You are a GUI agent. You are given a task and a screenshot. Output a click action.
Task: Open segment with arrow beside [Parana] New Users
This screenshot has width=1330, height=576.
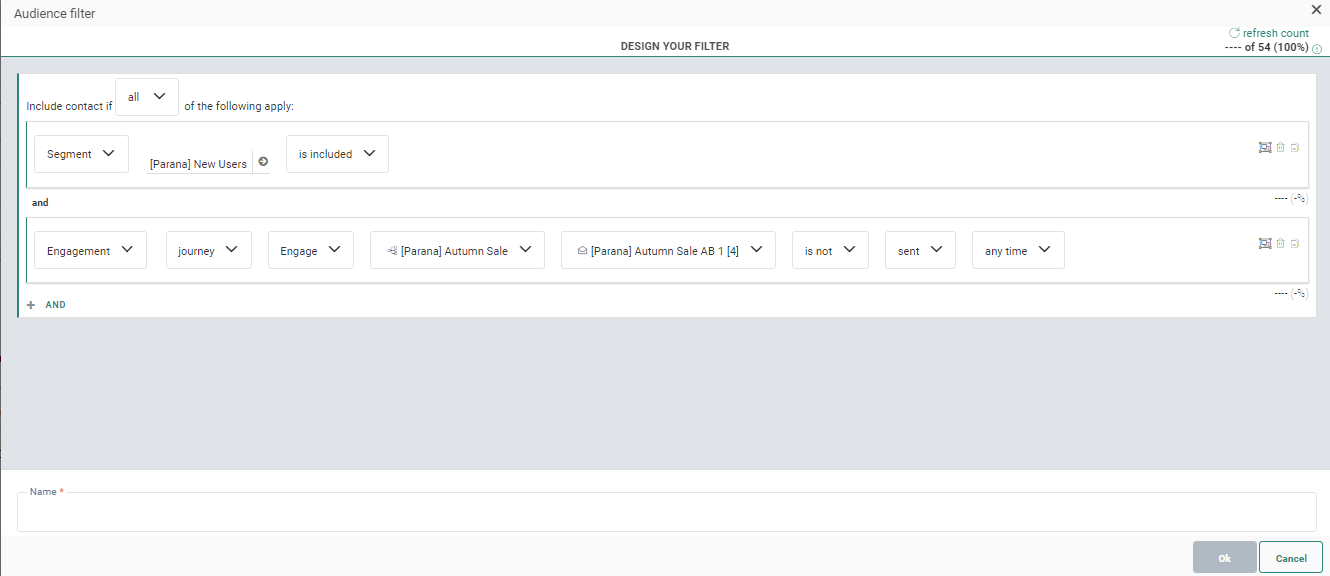pyautogui.click(x=263, y=162)
